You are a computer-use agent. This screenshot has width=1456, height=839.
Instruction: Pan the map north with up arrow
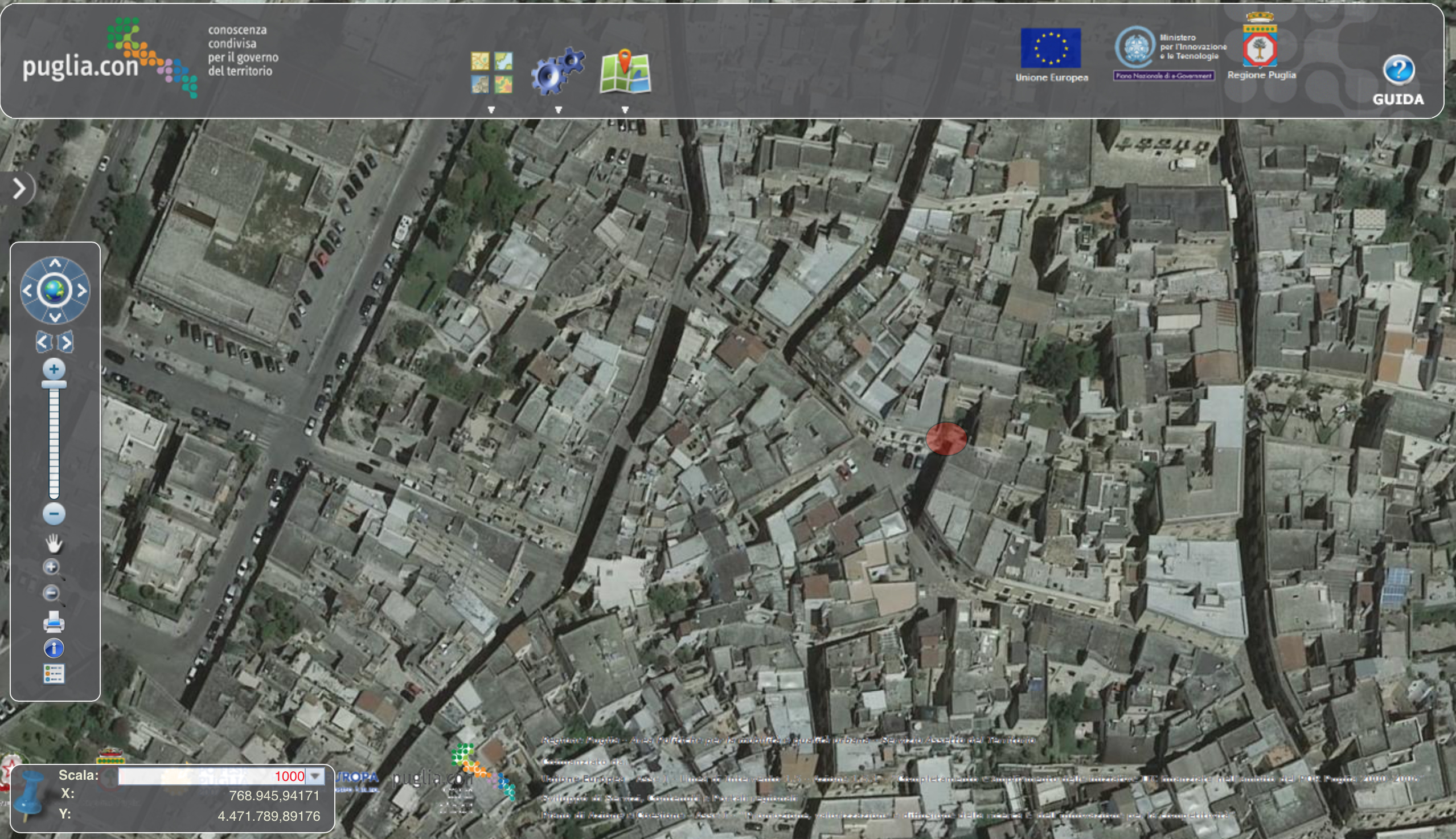tap(55, 263)
